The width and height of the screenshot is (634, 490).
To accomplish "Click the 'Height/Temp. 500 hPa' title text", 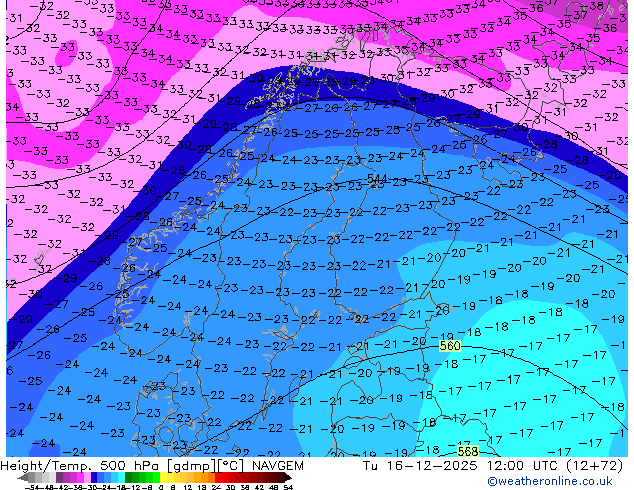I will point(82,466).
